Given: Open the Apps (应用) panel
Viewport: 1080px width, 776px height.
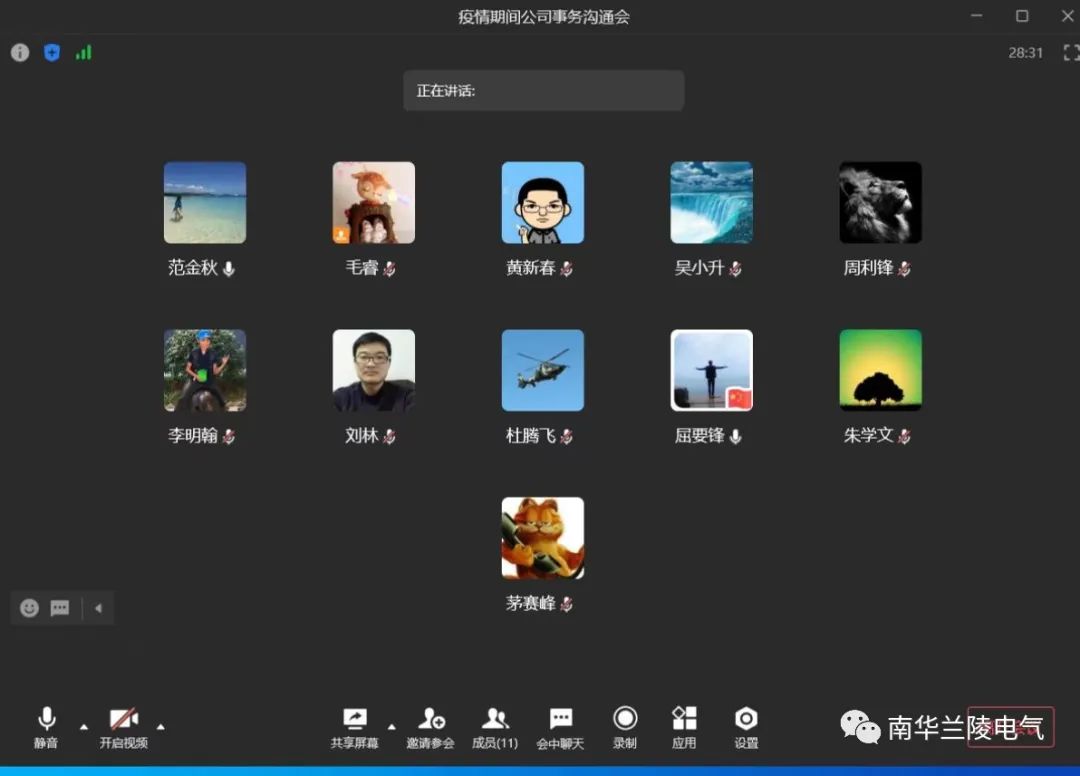Looking at the screenshot, I should [x=684, y=726].
